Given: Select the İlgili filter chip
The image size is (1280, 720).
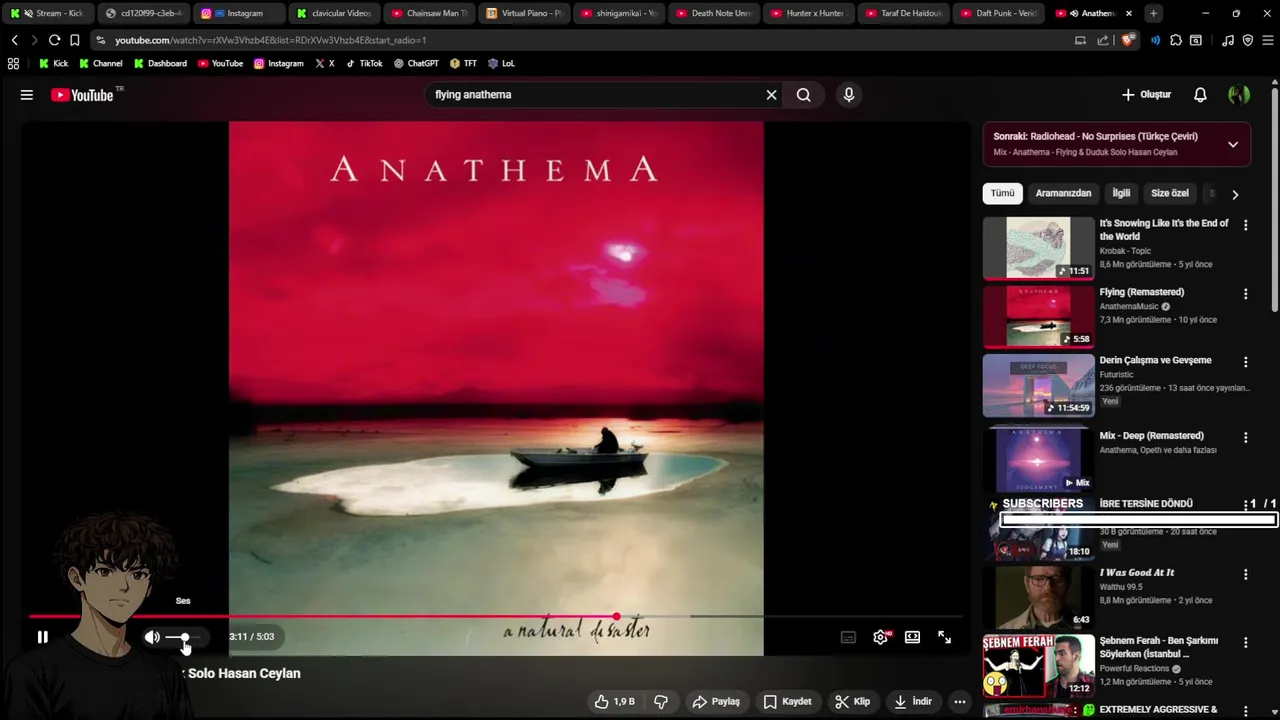Looking at the screenshot, I should 1121,193.
